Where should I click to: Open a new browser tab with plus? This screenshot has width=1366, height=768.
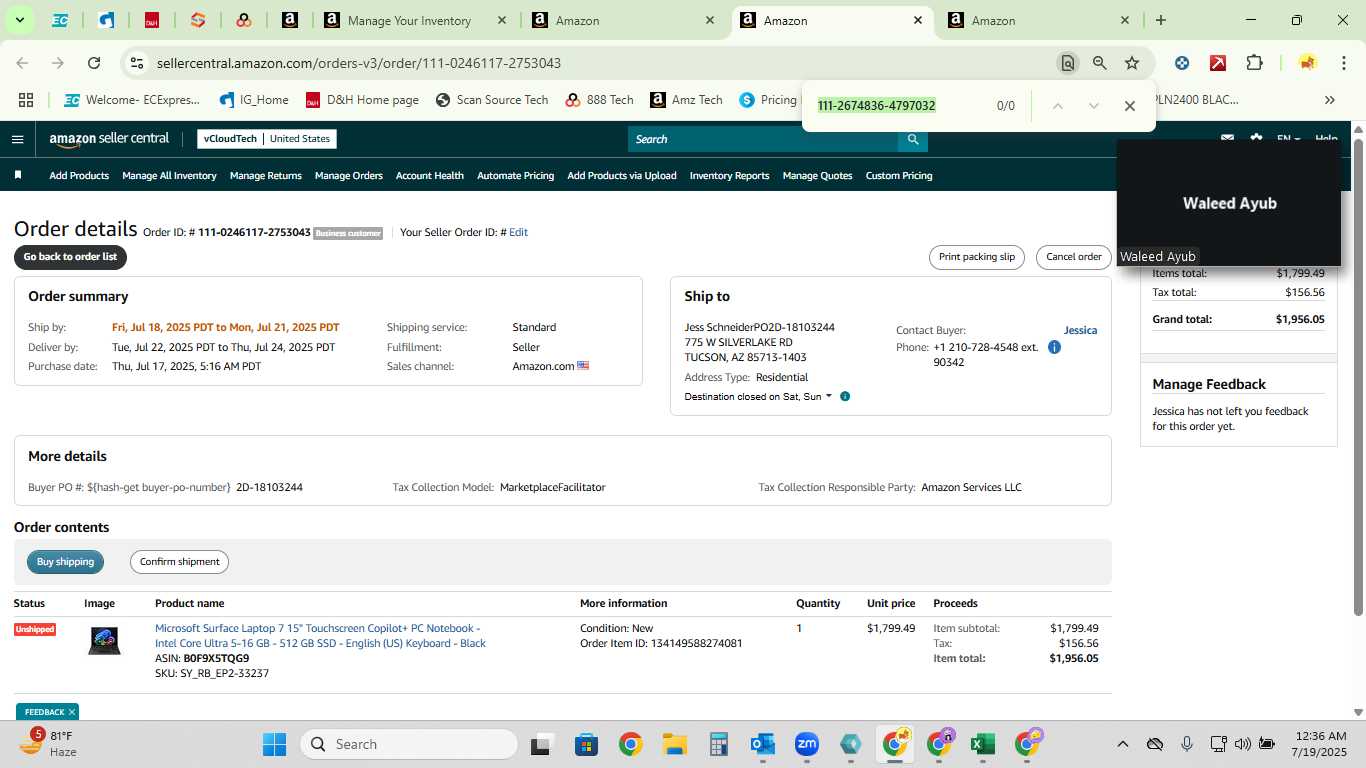[1161, 20]
